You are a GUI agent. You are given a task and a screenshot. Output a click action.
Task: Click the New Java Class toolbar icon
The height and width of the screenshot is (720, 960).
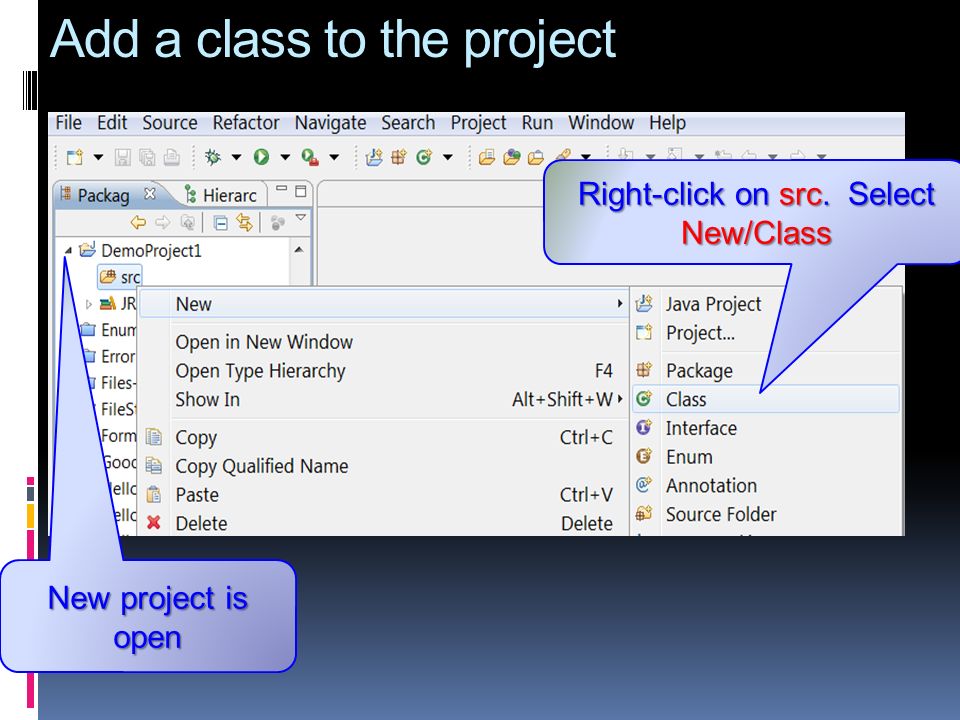[x=424, y=157]
